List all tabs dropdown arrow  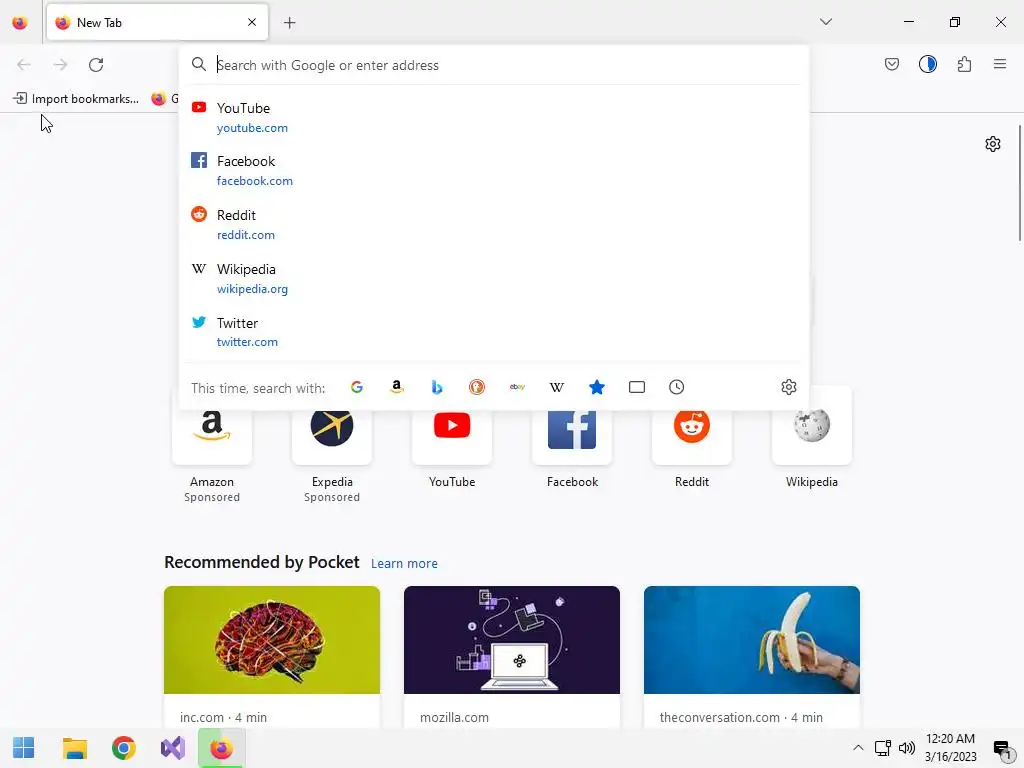tap(826, 22)
